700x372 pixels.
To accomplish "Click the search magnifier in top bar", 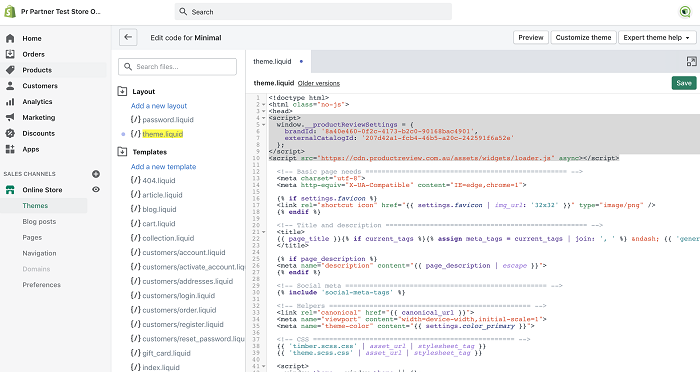I will [183, 12].
